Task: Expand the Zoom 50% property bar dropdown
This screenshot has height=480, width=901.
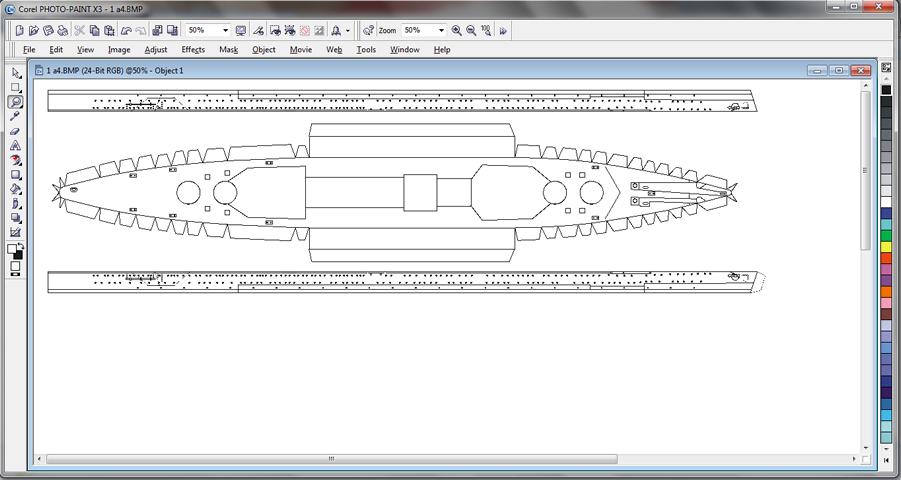Action: (x=441, y=31)
